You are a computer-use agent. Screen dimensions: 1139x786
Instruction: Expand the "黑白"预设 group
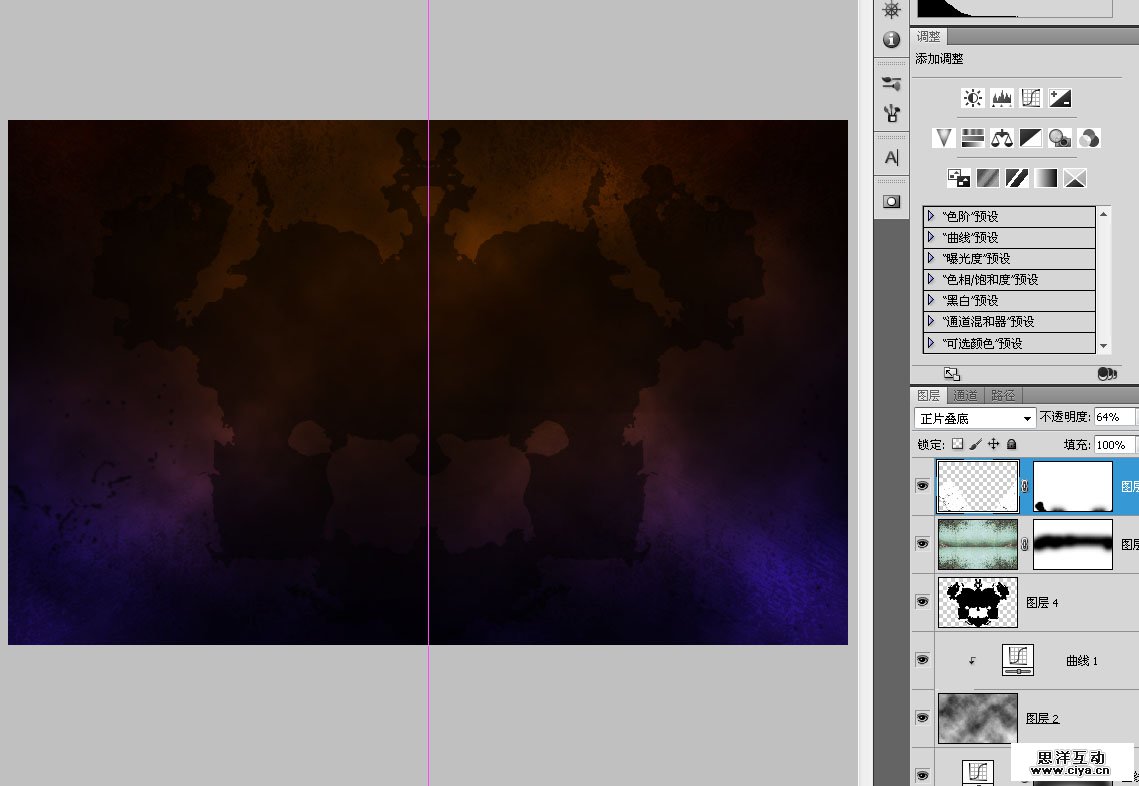pyautogui.click(x=931, y=300)
